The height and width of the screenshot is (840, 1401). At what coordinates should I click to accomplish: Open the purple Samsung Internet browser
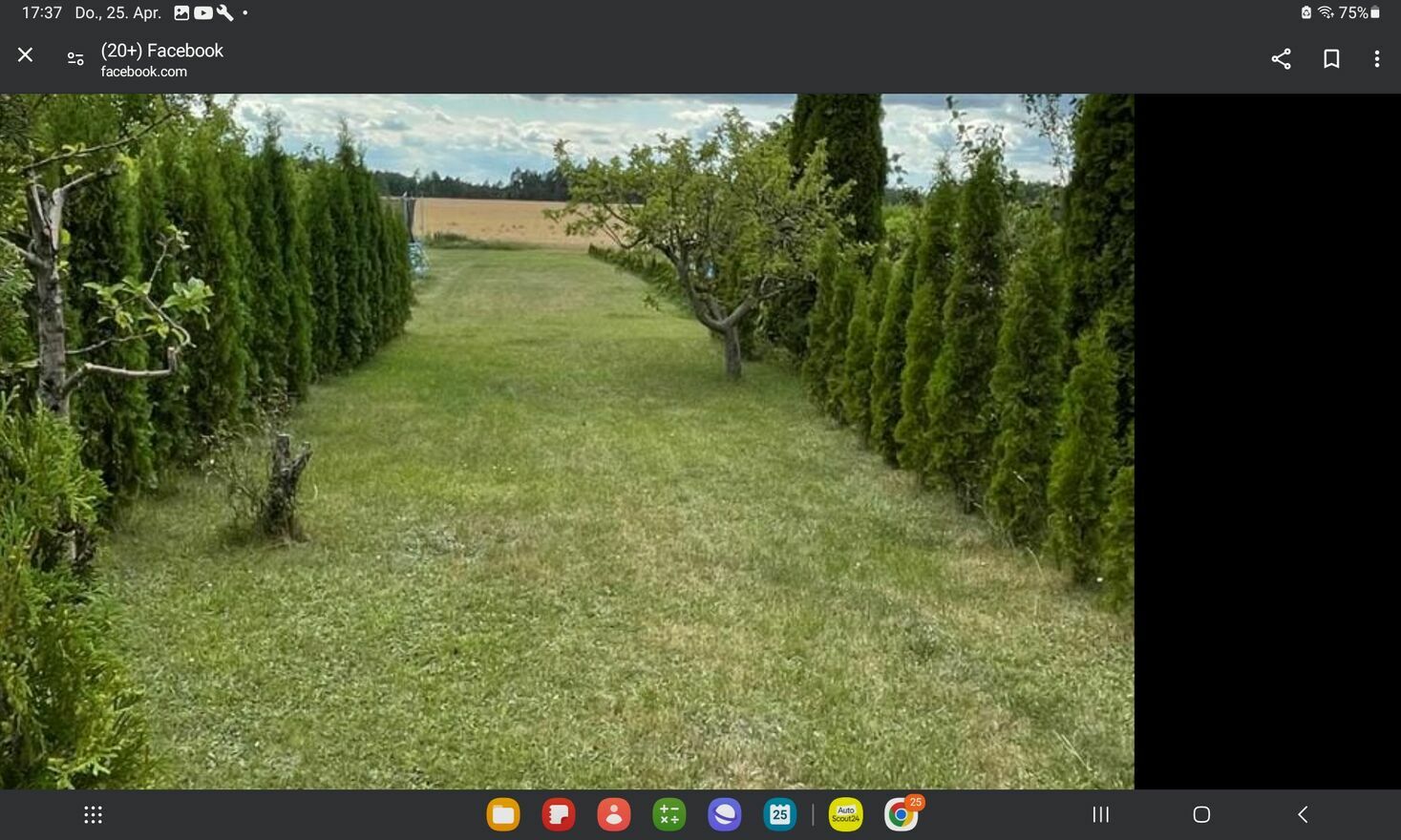tap(725, 814)
